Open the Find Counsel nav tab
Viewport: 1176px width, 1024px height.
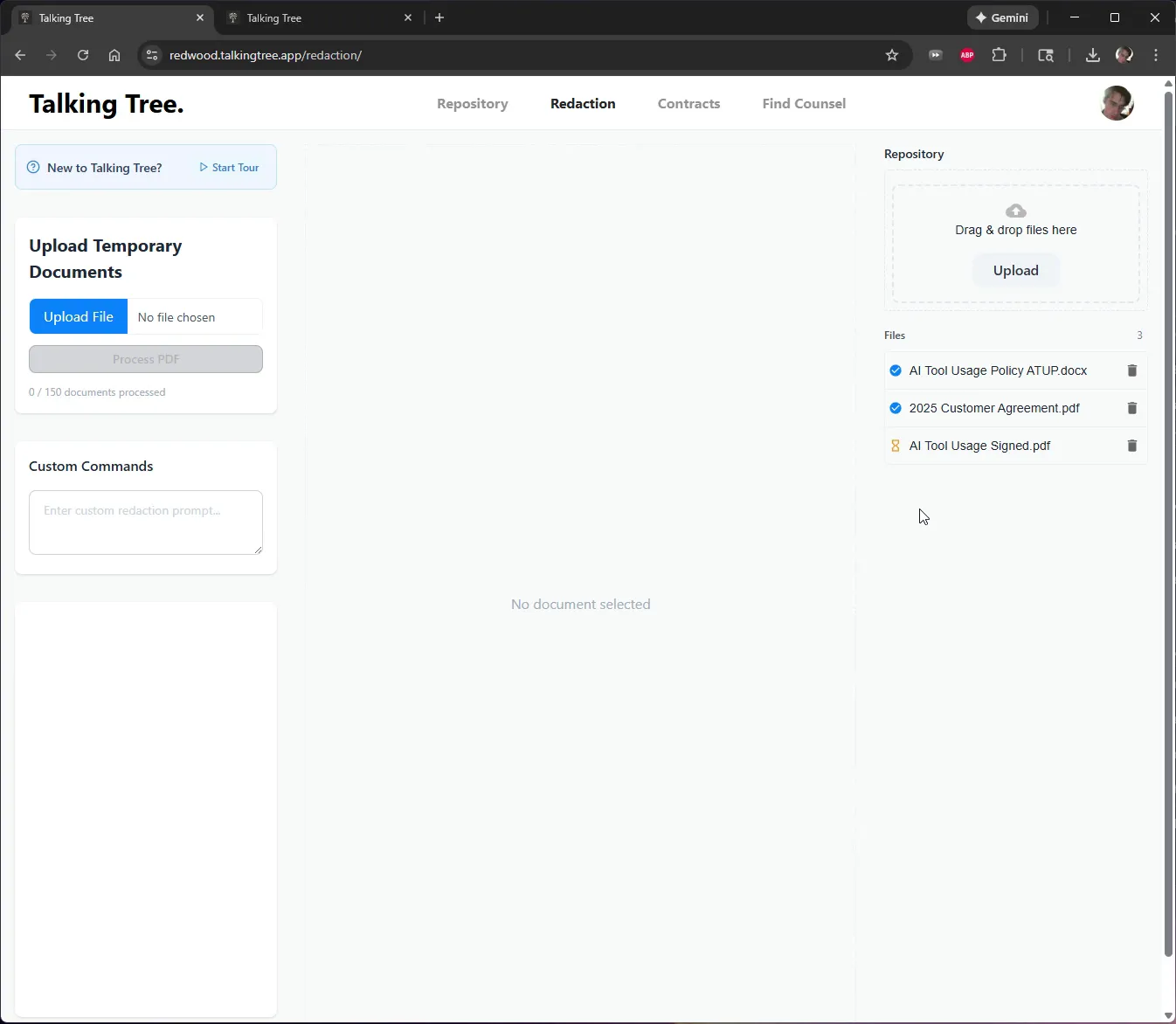click(804, 103)
